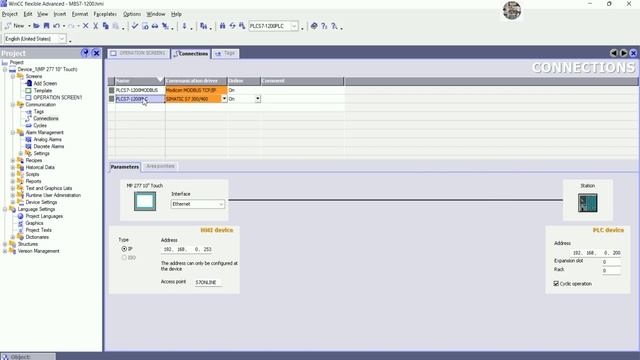Open OPERATION SCREEN1 in project tree
The image size is (640, 360).
click(x=58, y=97)
